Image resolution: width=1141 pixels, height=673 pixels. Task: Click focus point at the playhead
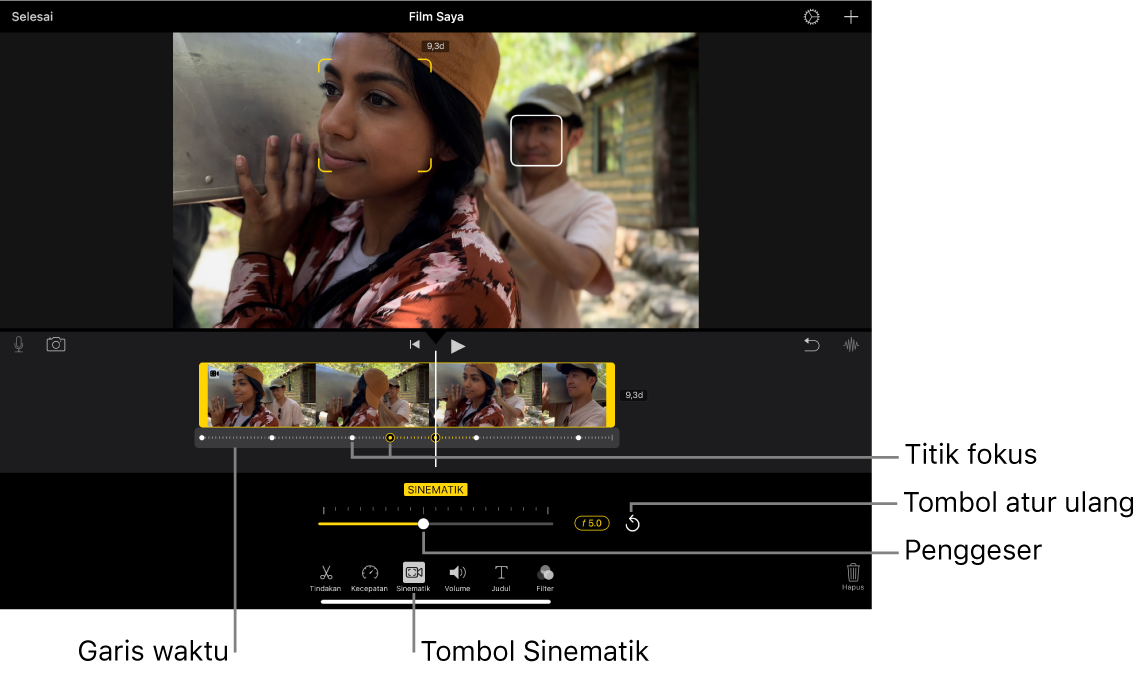[x=435, y=438]
